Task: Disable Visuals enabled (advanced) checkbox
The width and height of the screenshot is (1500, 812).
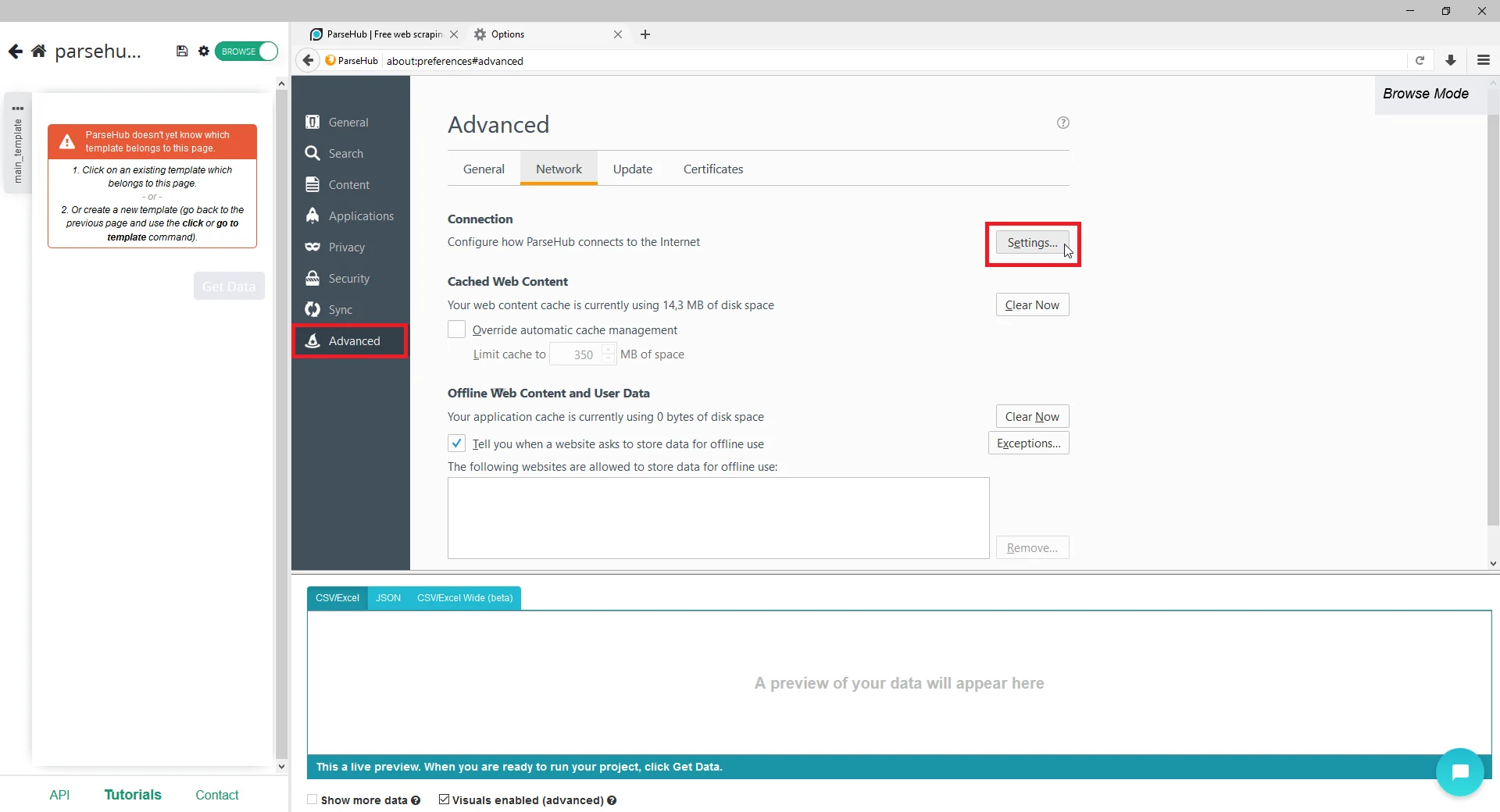Action: [x=444, y=800]
